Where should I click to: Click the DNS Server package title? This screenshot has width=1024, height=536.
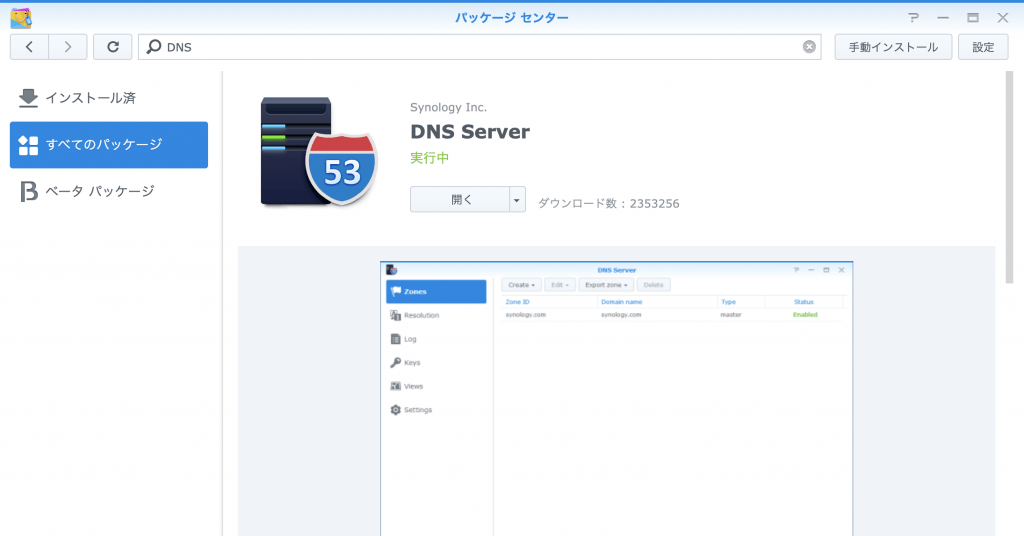click(x=469, y=132)
